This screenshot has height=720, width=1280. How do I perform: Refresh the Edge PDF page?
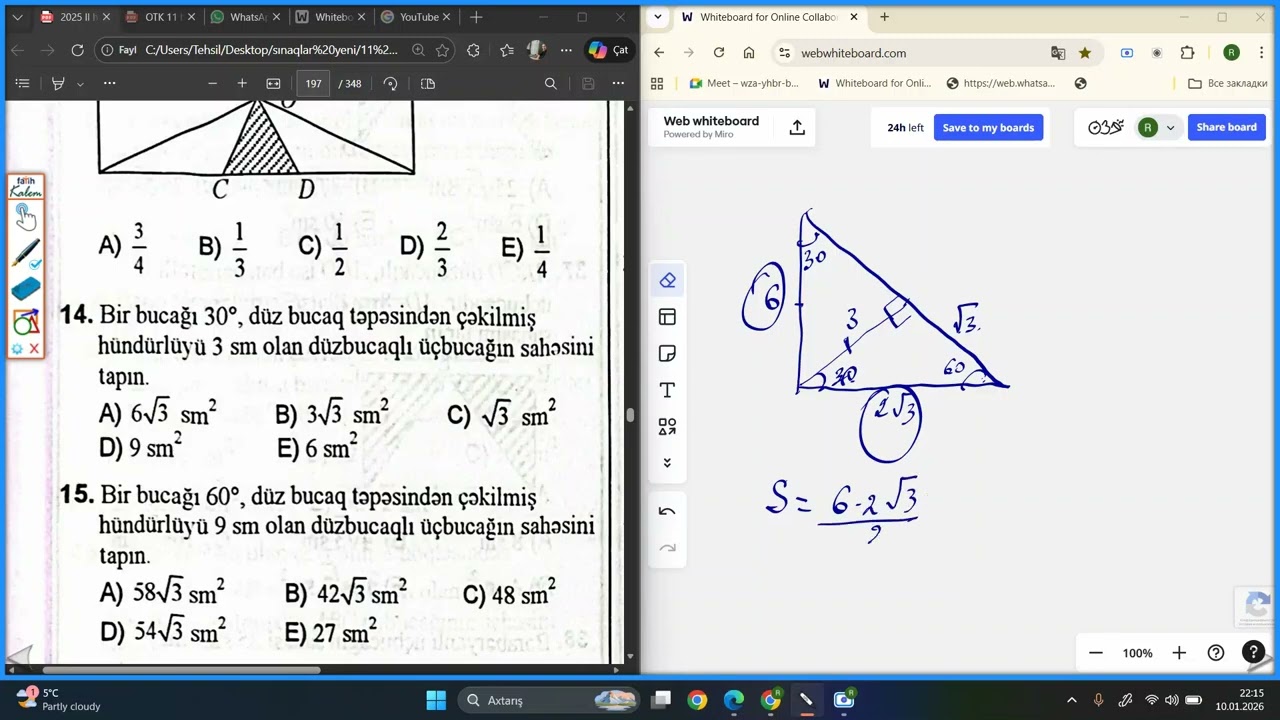77,50
